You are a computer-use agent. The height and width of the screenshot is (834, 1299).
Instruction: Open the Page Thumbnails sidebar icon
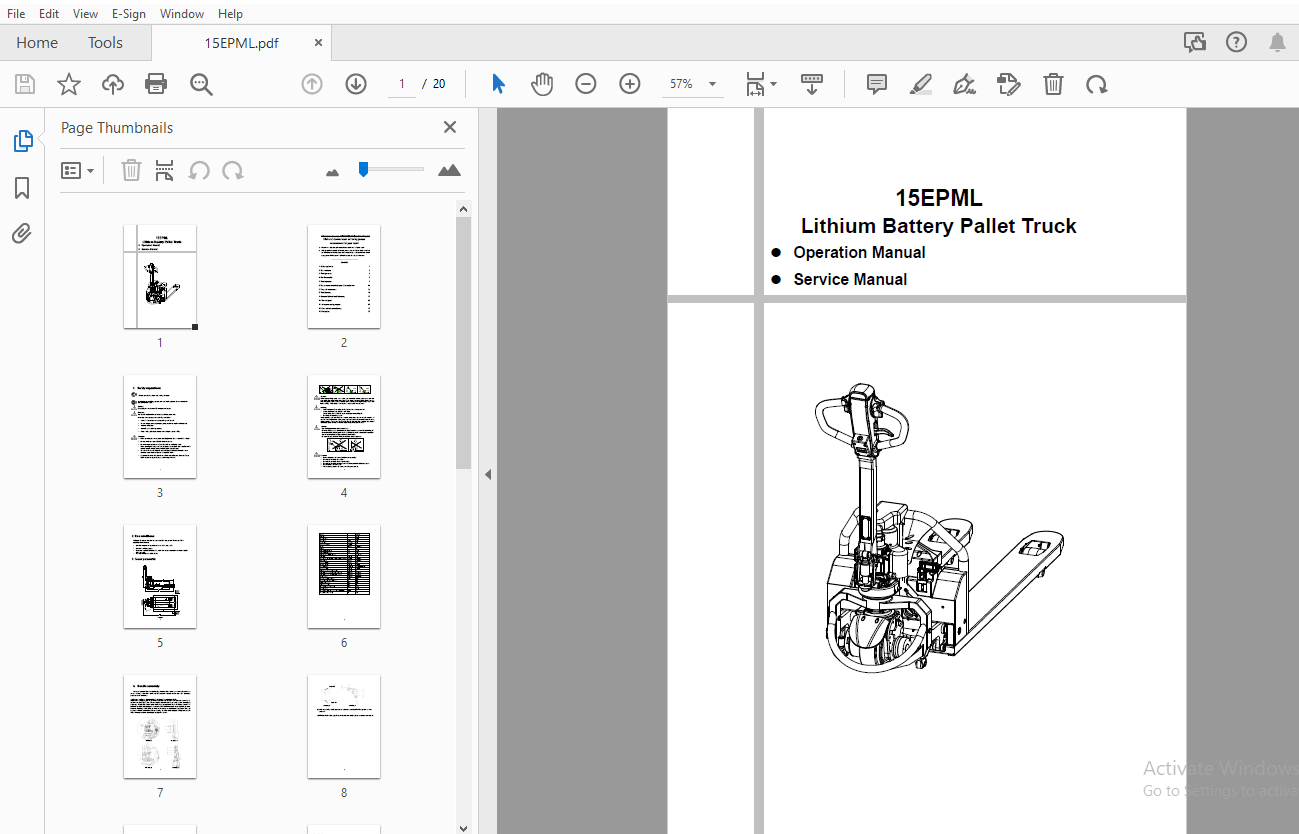pyautogui.click(x=23, y=141)
